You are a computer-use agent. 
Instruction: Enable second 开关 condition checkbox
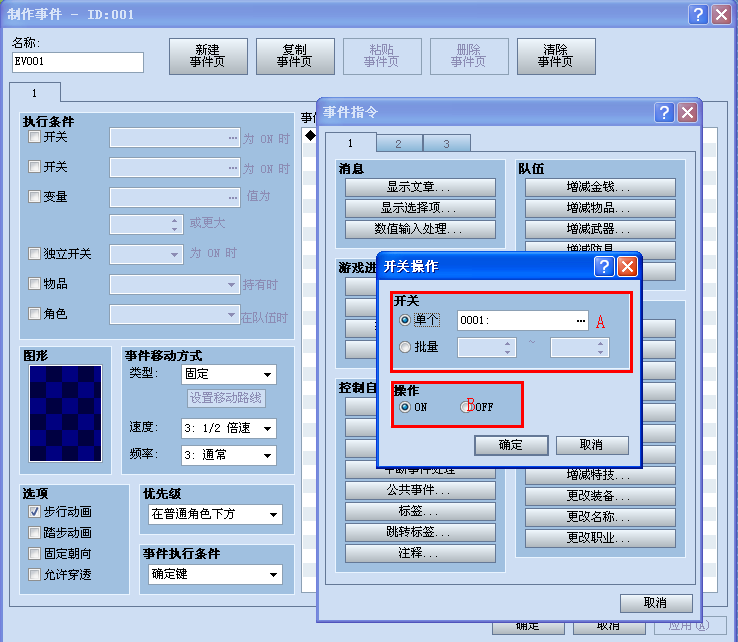(34, 167)
